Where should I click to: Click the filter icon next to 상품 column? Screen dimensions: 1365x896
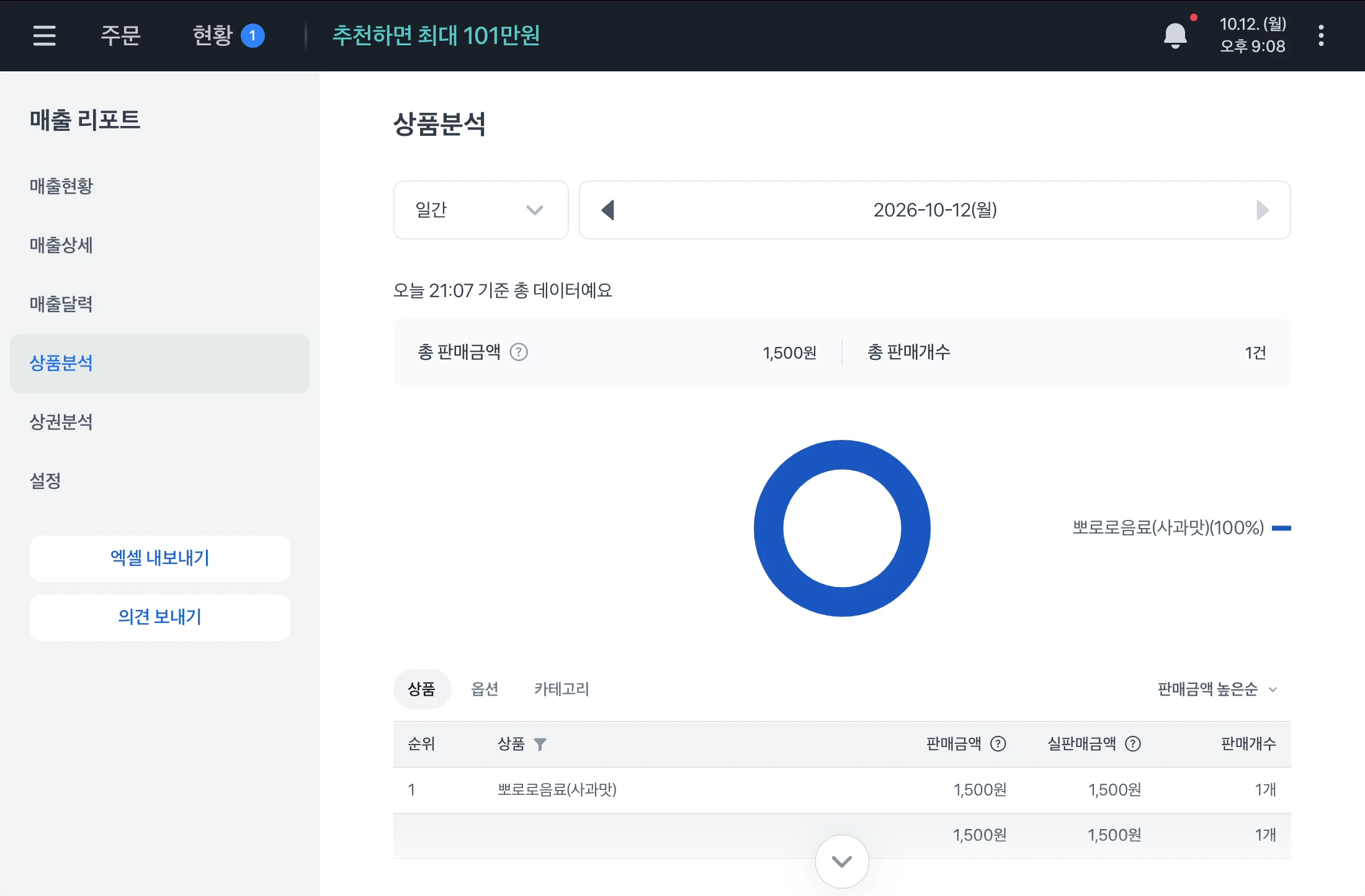(x=540, y=744)
